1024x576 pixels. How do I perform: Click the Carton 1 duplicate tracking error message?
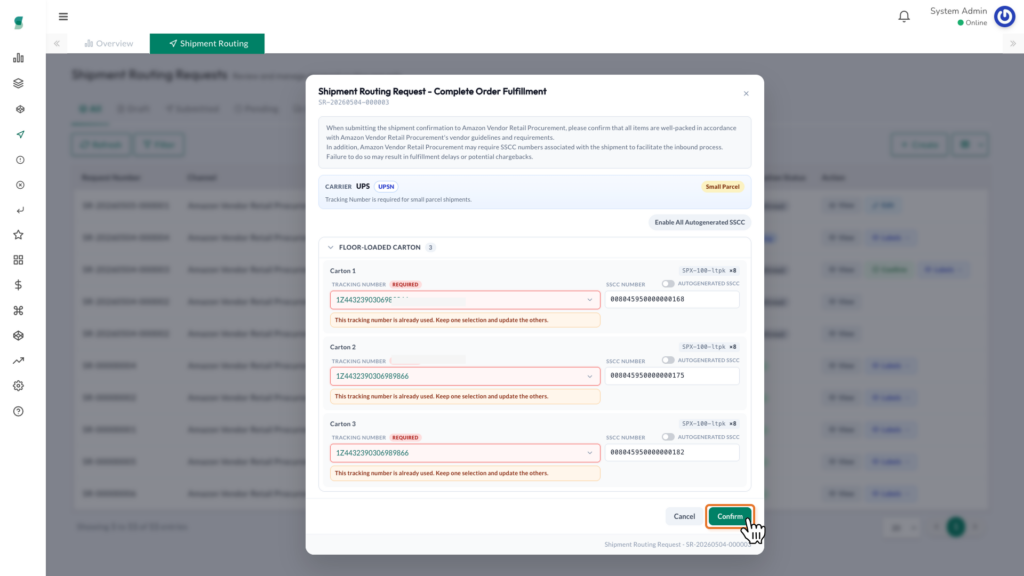(x=465, y=320)
